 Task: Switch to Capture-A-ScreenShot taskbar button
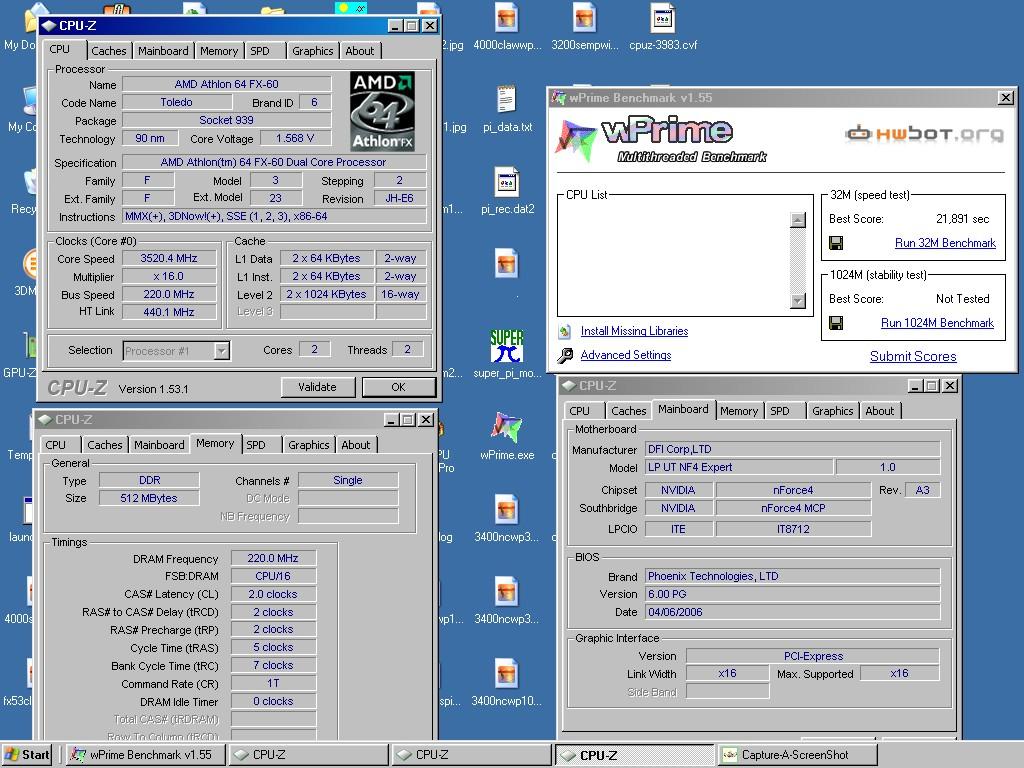coord(797,755)
